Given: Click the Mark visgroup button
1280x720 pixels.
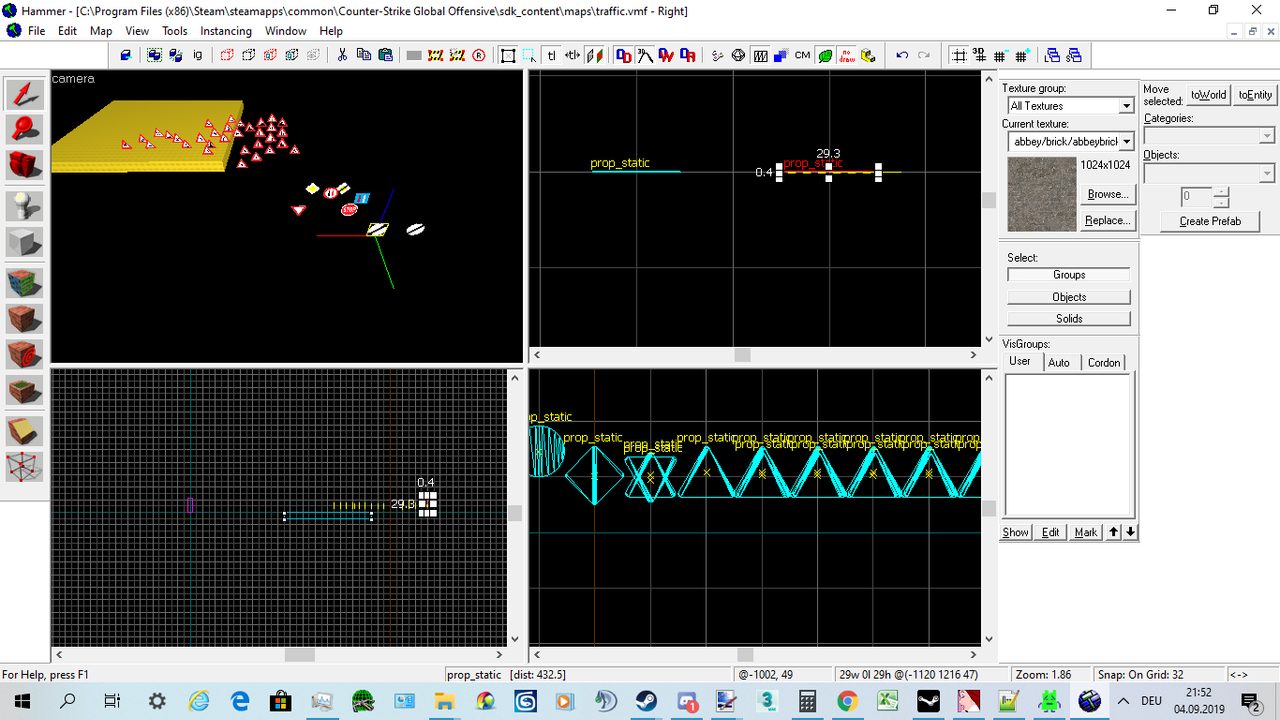Looking at the screenshot, I should coord(1086,532).
